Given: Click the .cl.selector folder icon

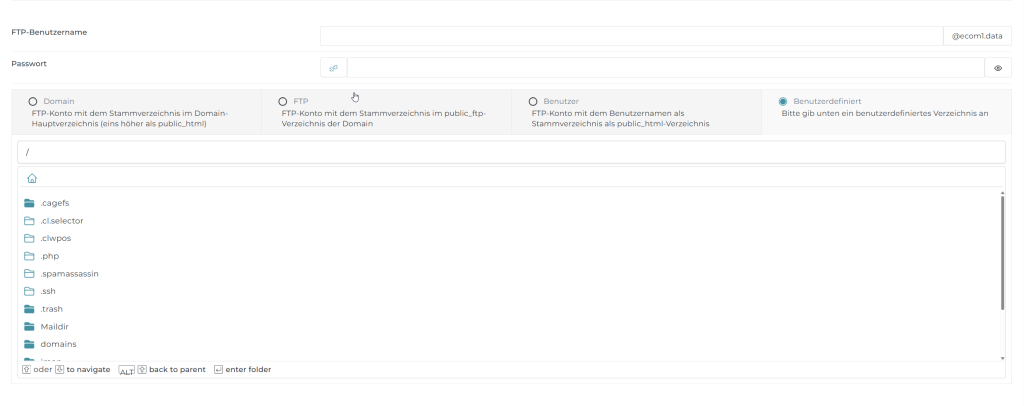Looking at the screenshot, I should click(x=30, y=220).
